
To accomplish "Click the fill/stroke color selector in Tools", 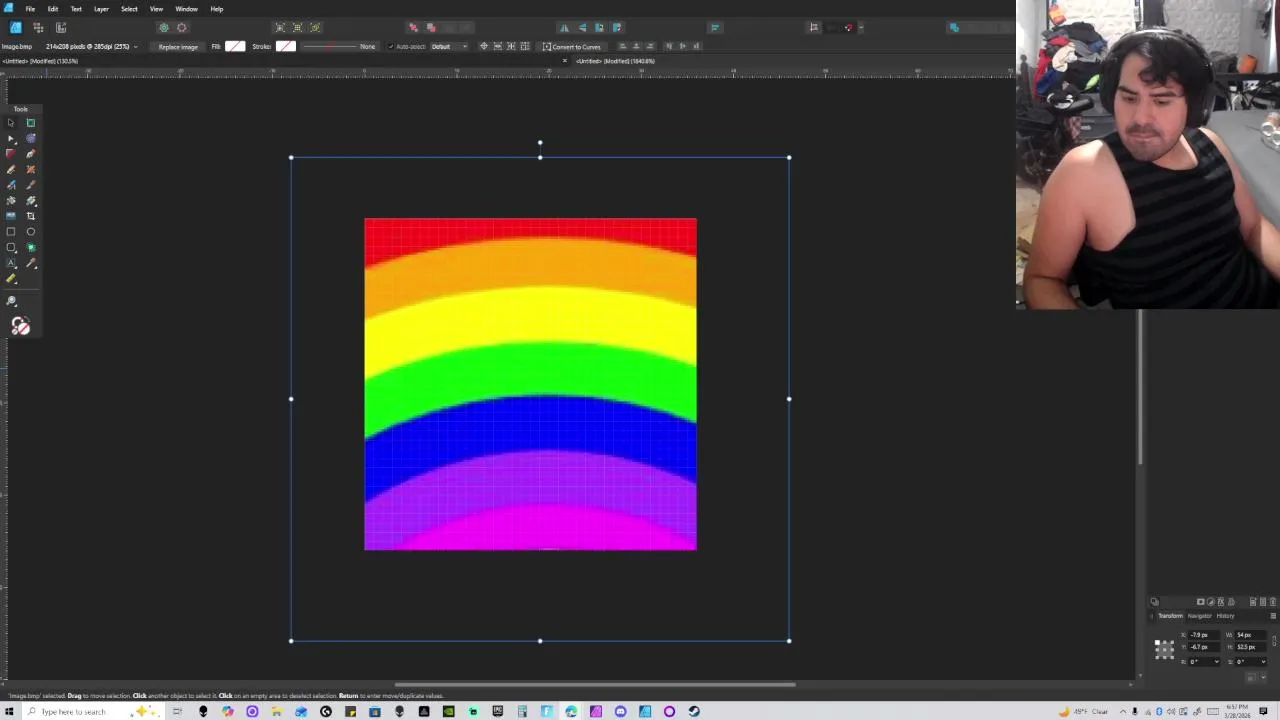I will click(20, 326).
